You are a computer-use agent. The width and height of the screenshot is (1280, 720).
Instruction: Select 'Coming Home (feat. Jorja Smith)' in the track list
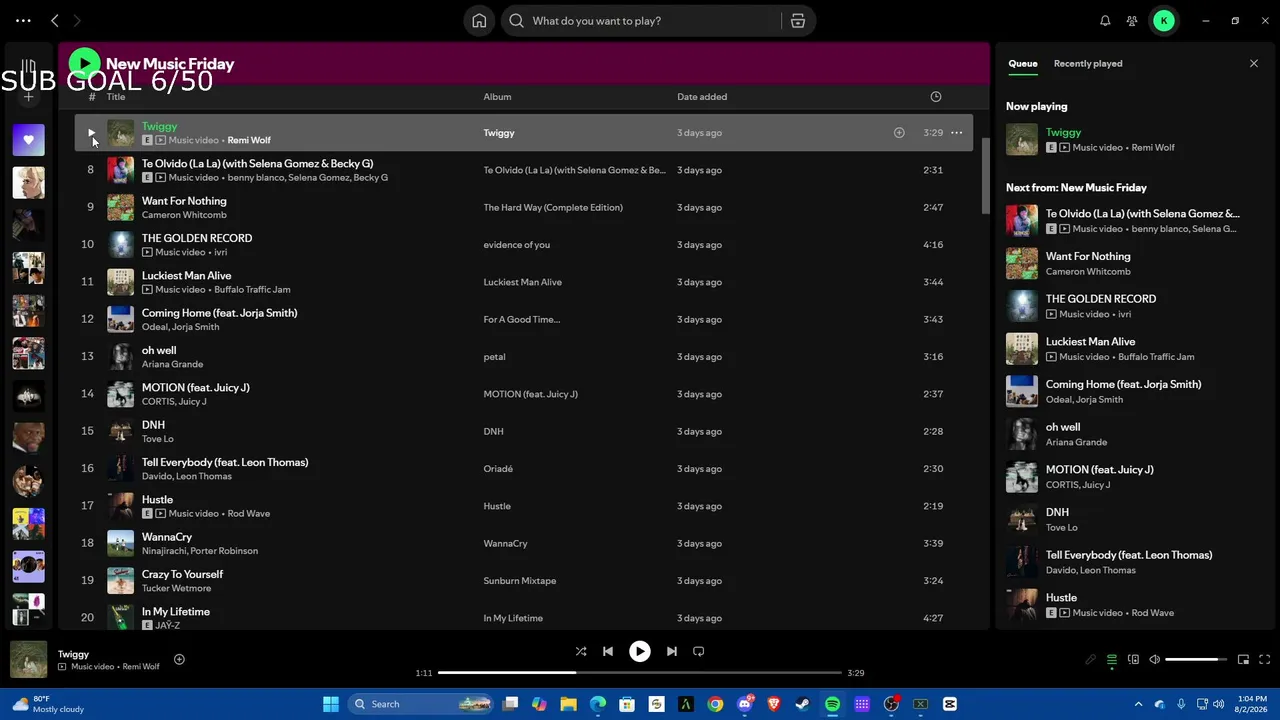[219, 313]
